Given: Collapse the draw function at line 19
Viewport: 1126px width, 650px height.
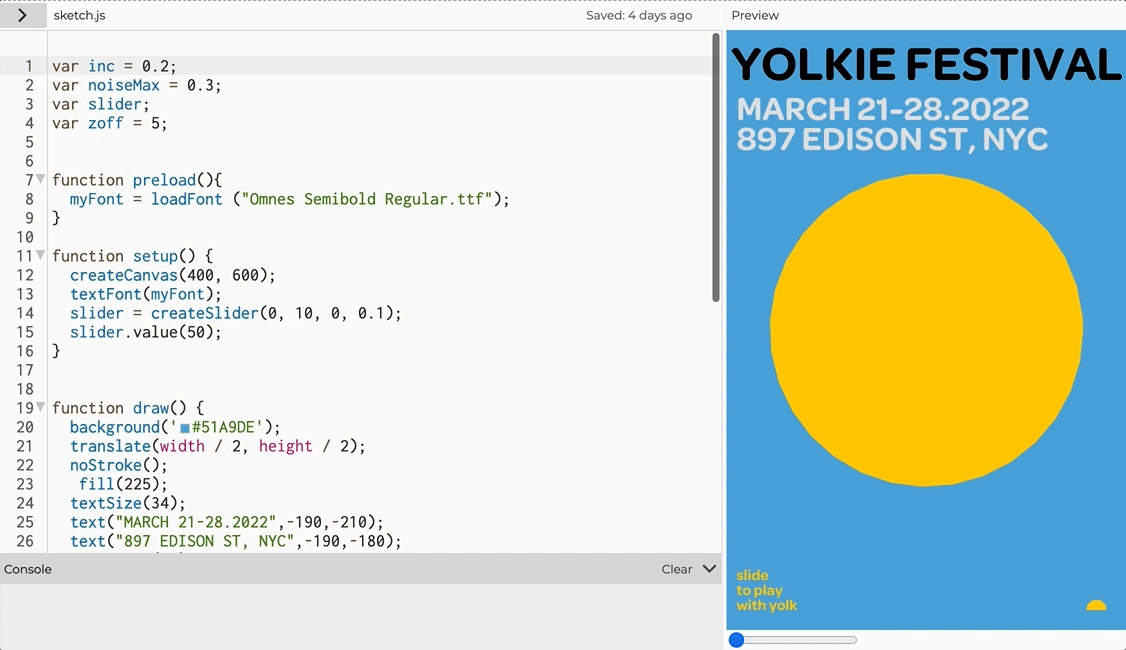Looking at the screenshot, I should 41,407.
